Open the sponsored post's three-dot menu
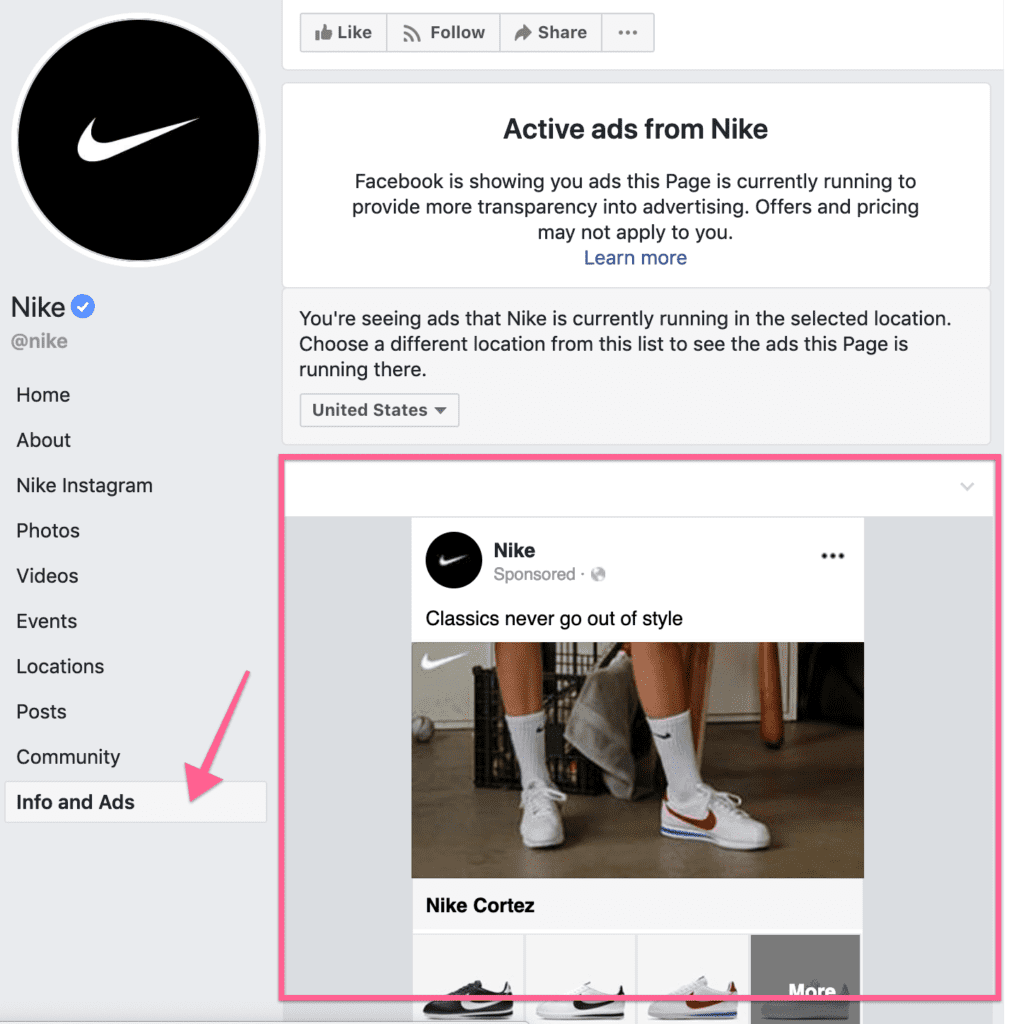This screenshot has width=1009, height=1024. click(833, 556)
